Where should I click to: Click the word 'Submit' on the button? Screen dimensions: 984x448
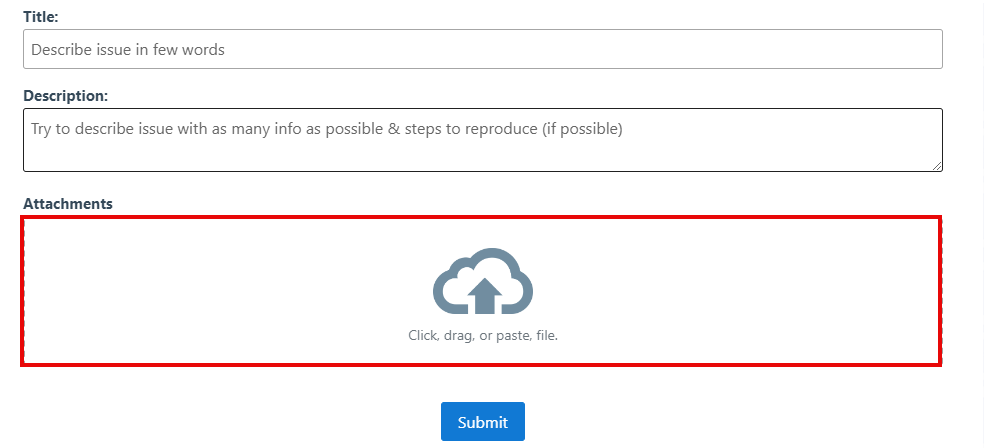click(x=483, y=422)
